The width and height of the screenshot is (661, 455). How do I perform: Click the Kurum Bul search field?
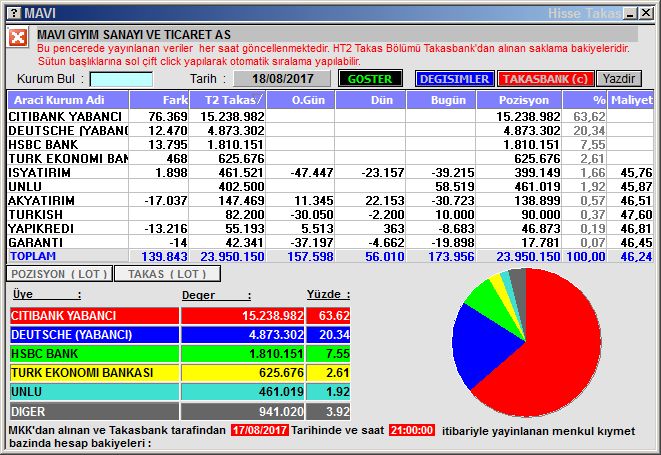121,79
